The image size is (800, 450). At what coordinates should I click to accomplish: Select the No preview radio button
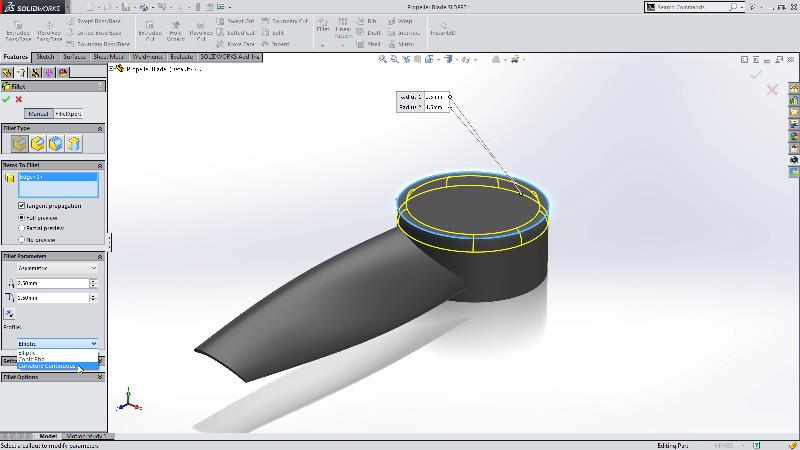(x=21, y=239)
